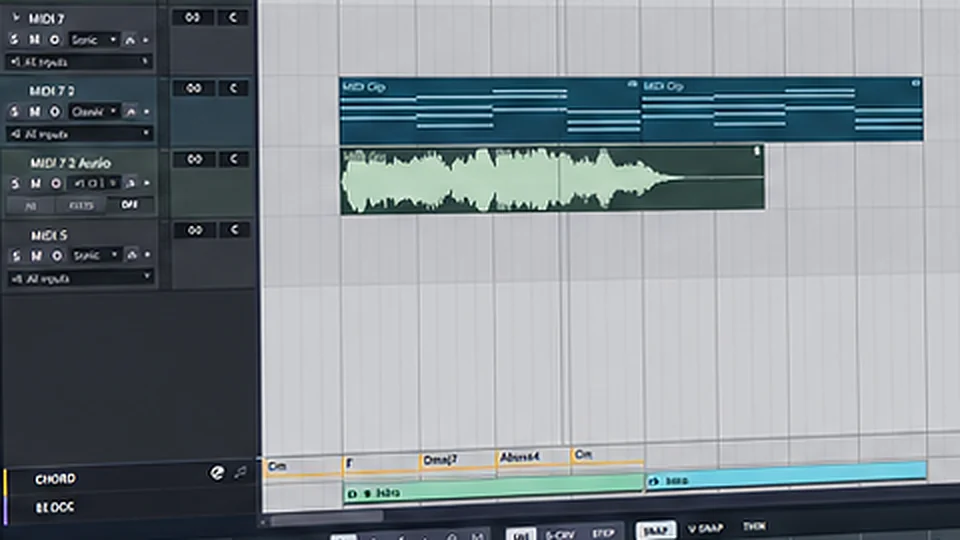
Task: Toggle the V SNAP button
Action: [x=706, y=528]
